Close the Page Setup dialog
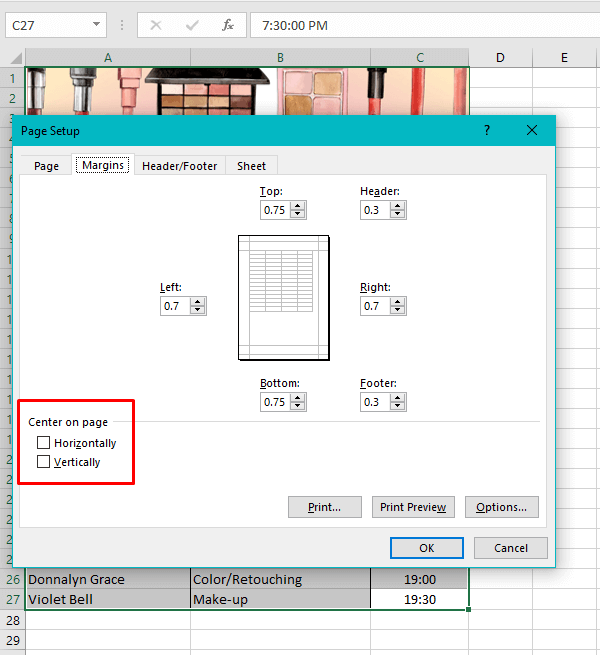 532,130
